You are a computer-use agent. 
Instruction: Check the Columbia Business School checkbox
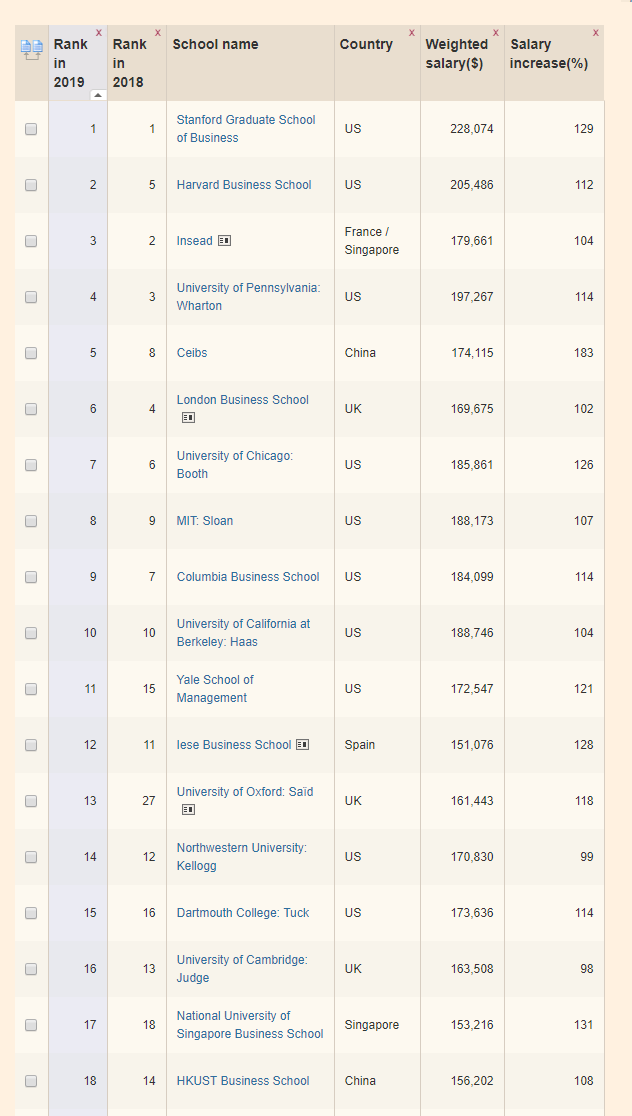[x=31, y=577]
